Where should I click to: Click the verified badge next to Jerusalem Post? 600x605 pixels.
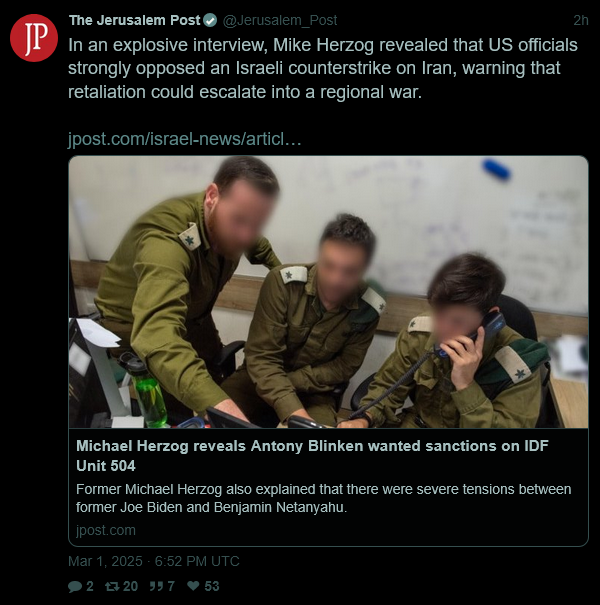click(x=210, y=20)
